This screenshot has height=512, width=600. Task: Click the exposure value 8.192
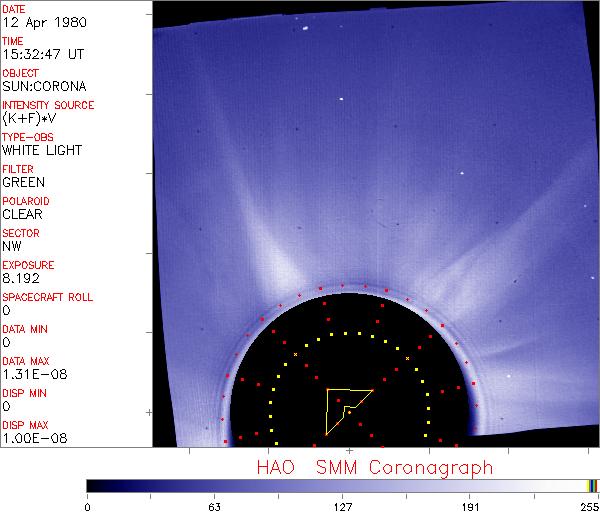pyautogui.click(x=21, y=278)
